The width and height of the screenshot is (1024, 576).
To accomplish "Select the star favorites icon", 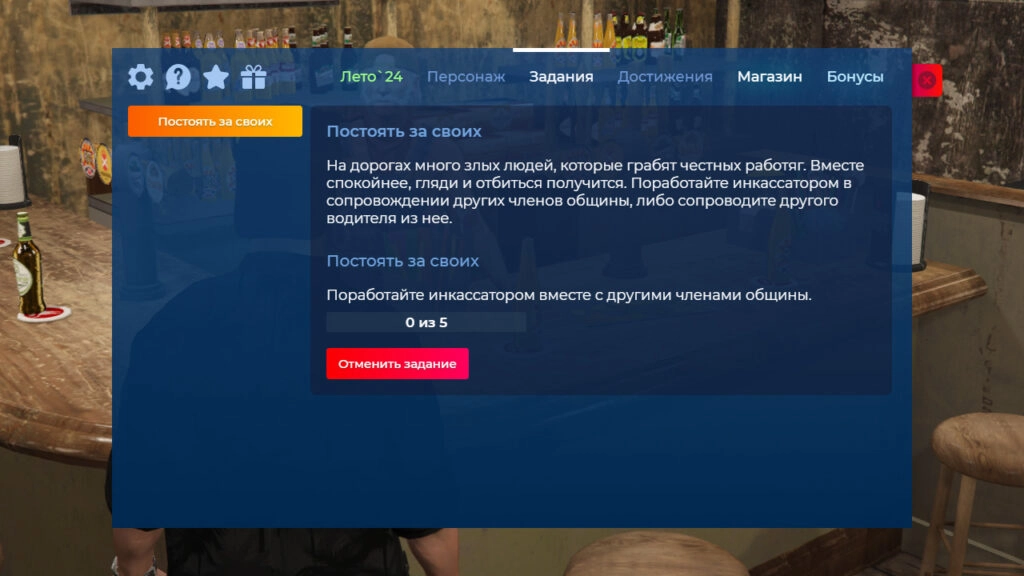I will (216, 75).
